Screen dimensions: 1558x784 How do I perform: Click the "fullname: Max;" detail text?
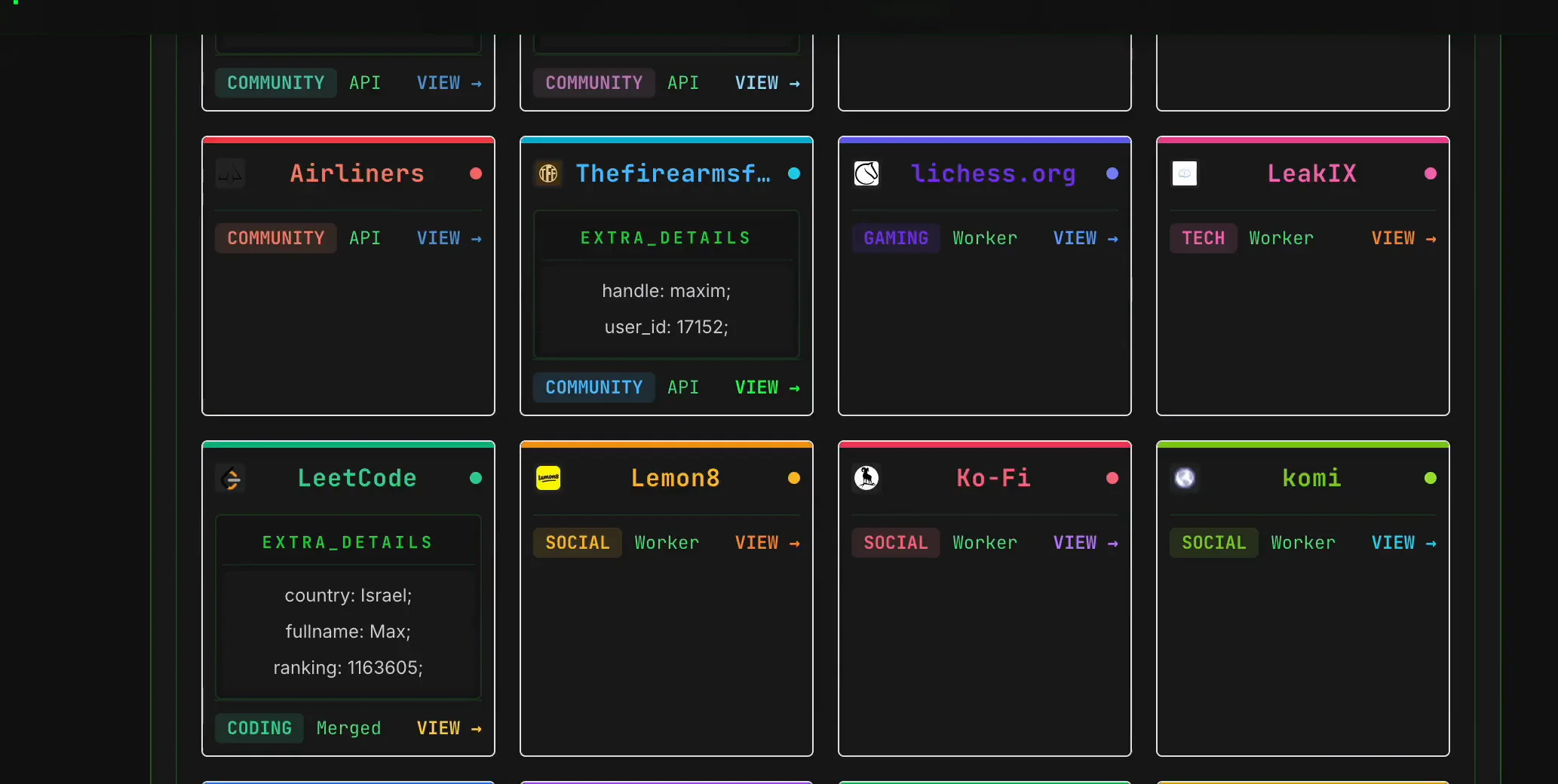coord(348,632)
